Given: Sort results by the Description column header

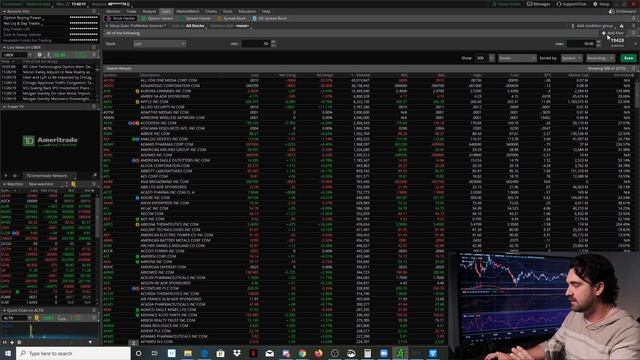Looking at the screenshot, I should (150, 75).
